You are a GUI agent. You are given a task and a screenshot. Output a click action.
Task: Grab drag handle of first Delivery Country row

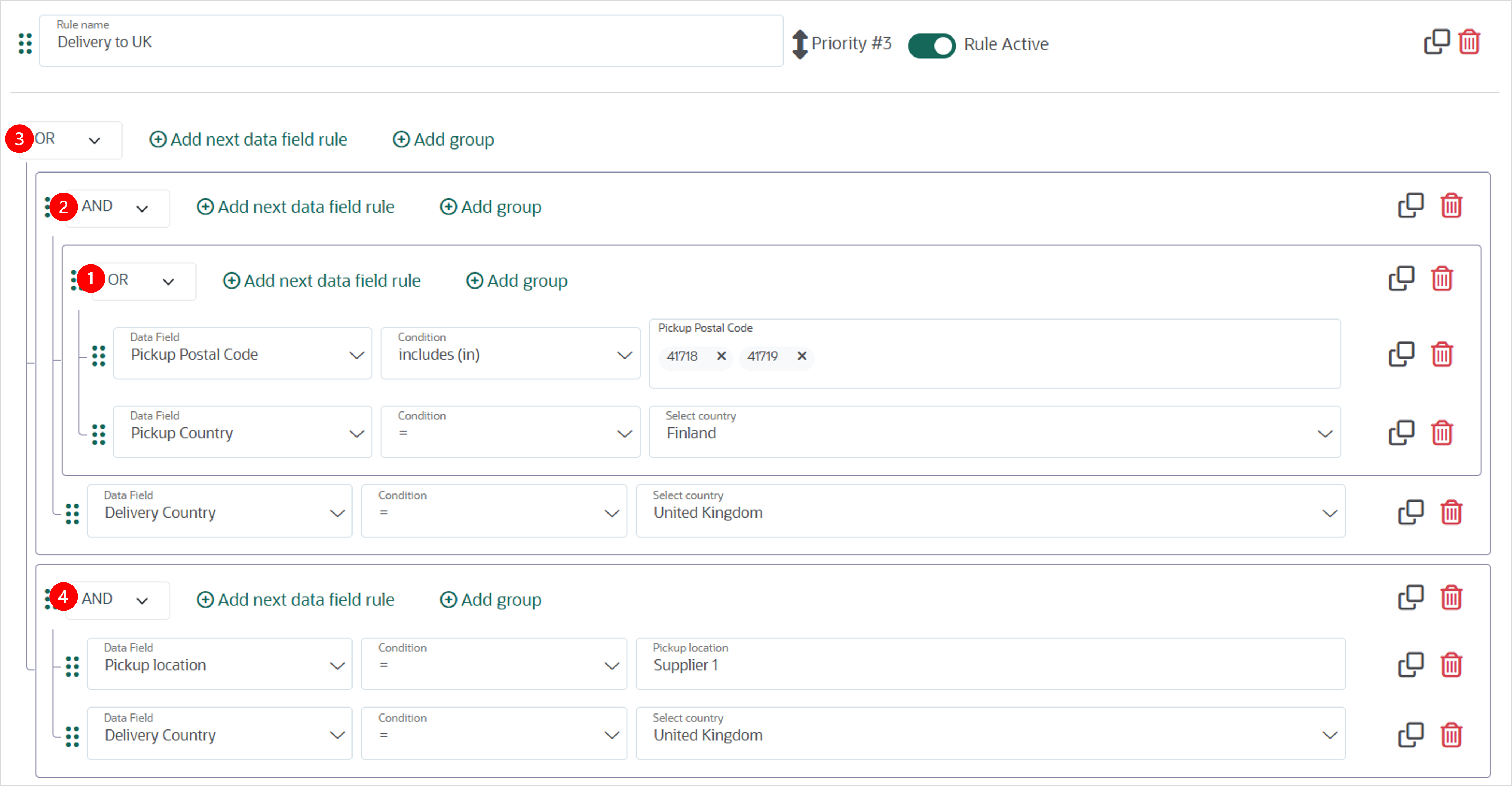tap(72, 514)
